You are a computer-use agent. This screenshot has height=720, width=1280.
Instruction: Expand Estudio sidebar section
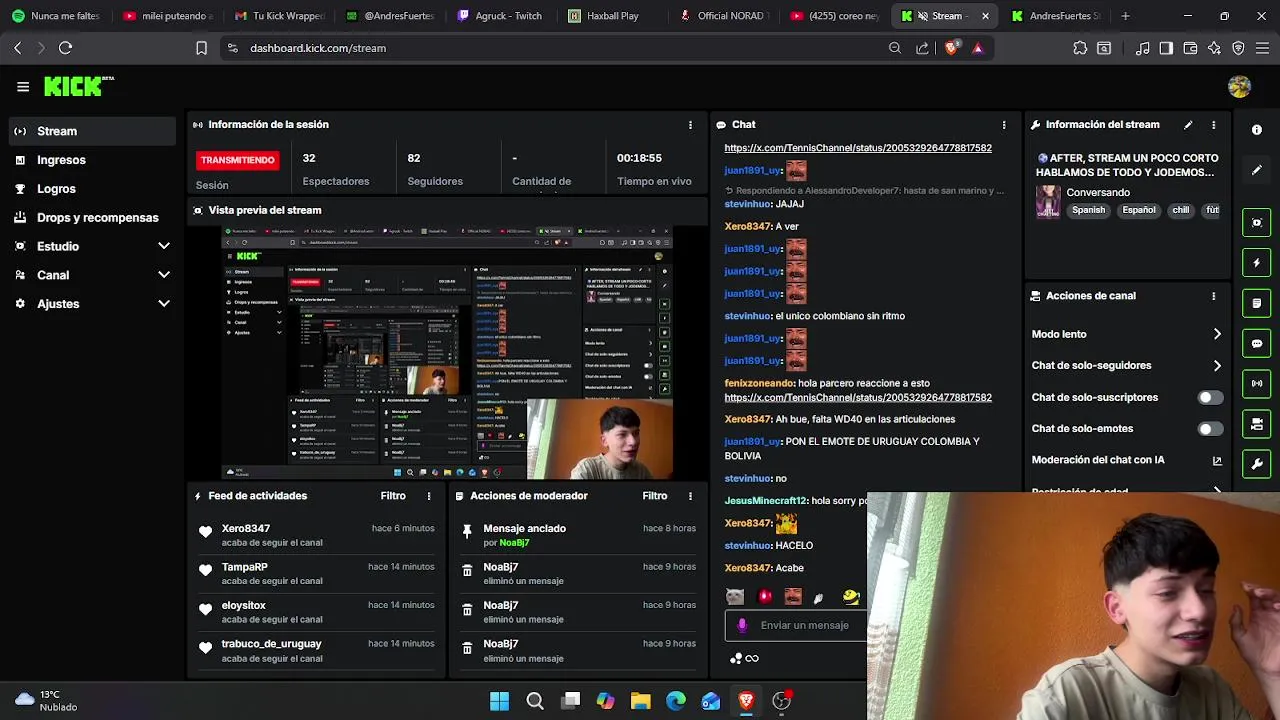click(164, 246)
